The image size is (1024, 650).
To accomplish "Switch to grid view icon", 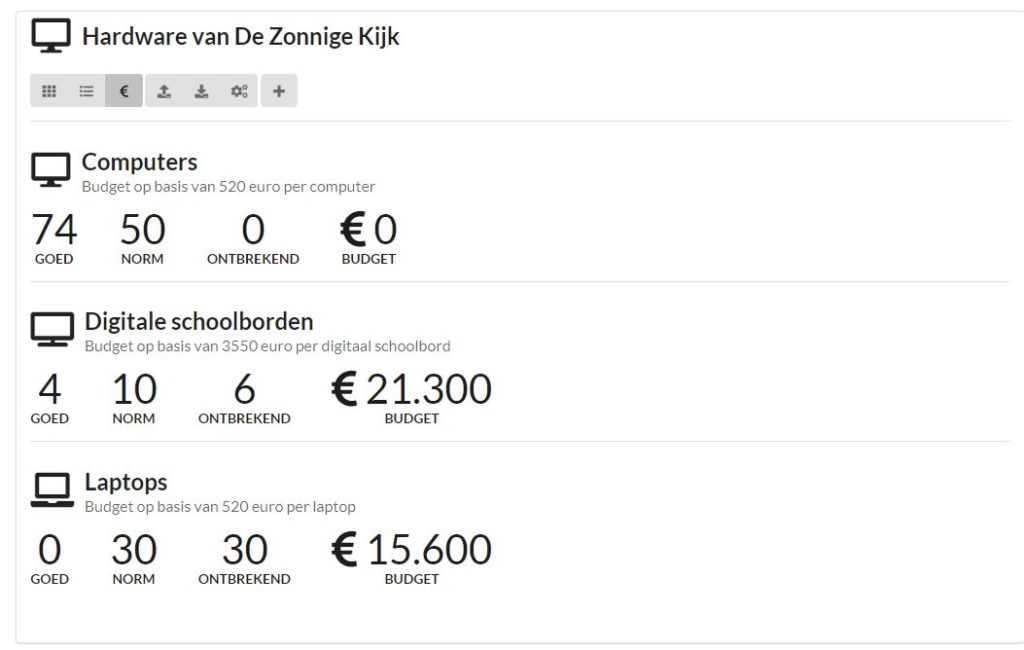I will pos(49,91).
